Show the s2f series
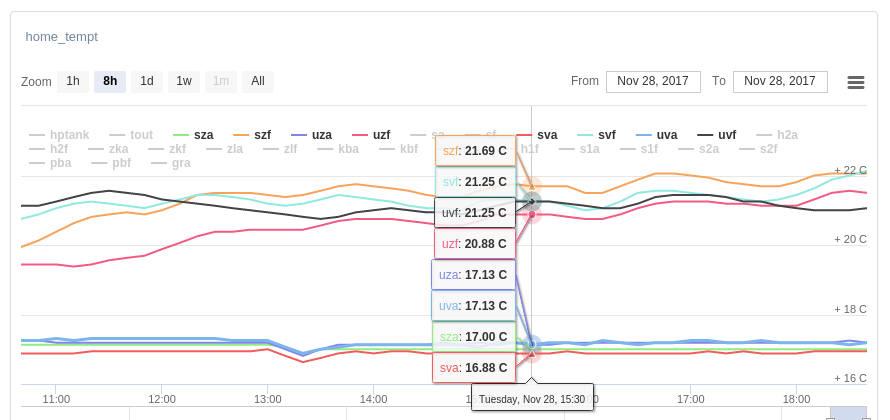 tap(758, 149)
